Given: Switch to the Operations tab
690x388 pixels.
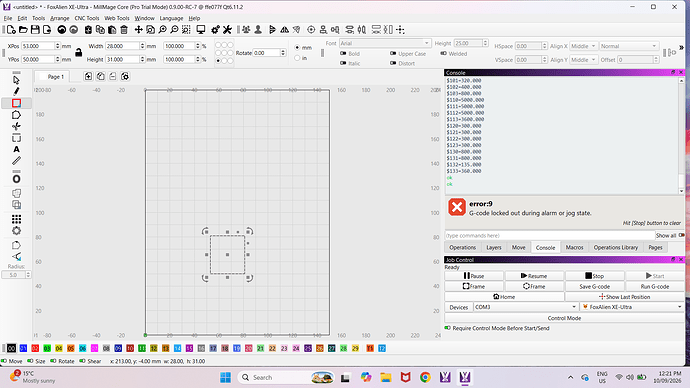Looking at the screenshot, I should (x=462, y=247).
